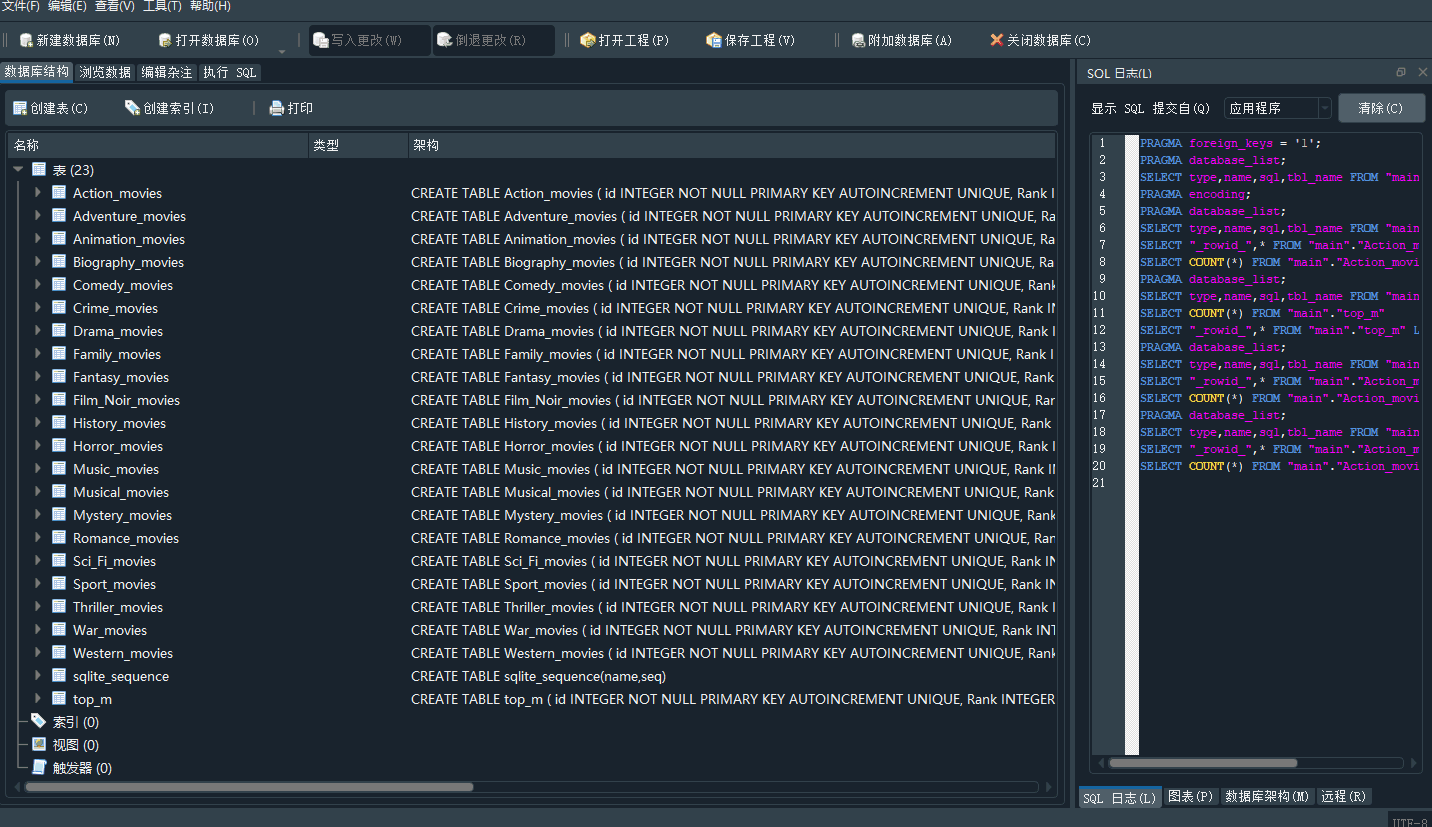Open the dropdown arrow beside 打开数据库
Image resolution: width=1432 pixels, height=827 pixels.
(282, 49)
